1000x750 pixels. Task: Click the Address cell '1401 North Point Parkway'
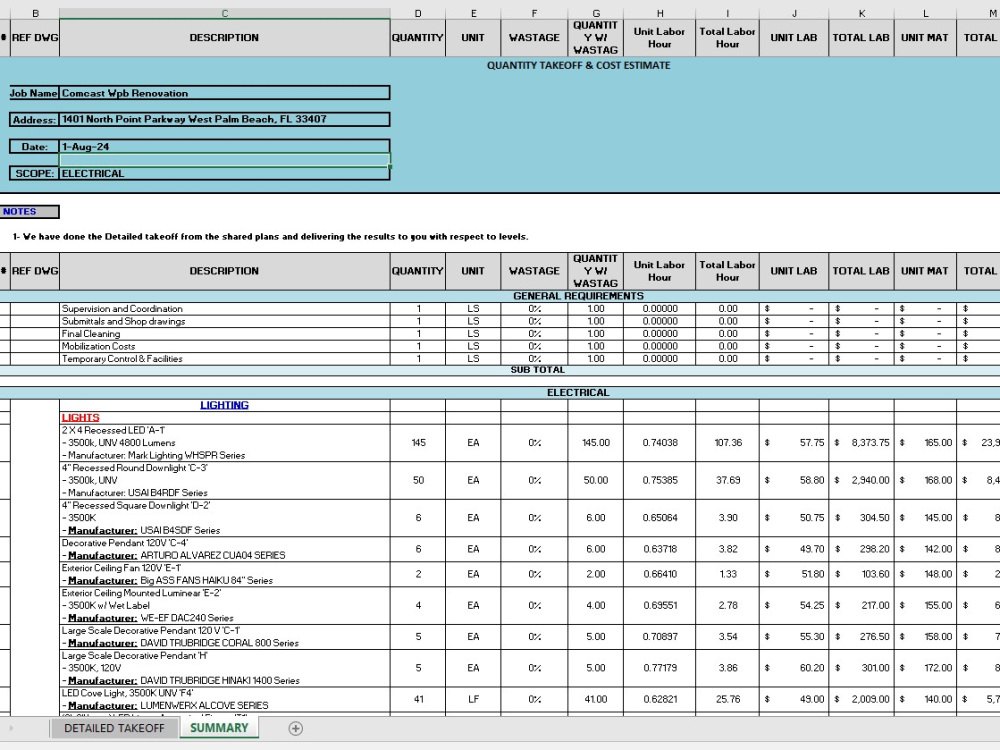pos(224,119)
